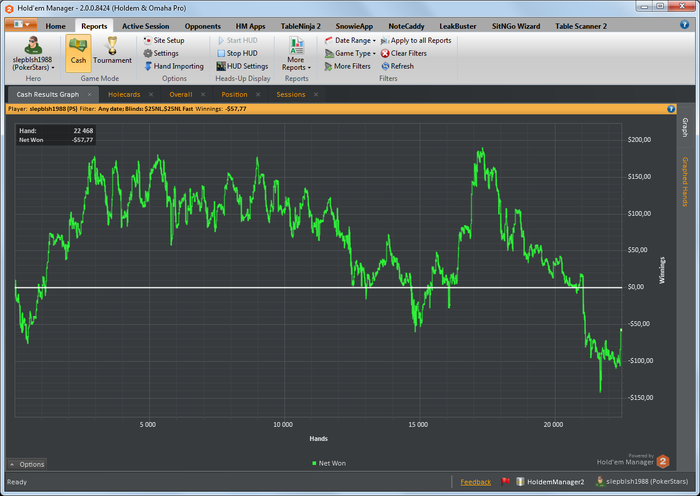
Task: Stop the HUD
Action: coord(240,53)
